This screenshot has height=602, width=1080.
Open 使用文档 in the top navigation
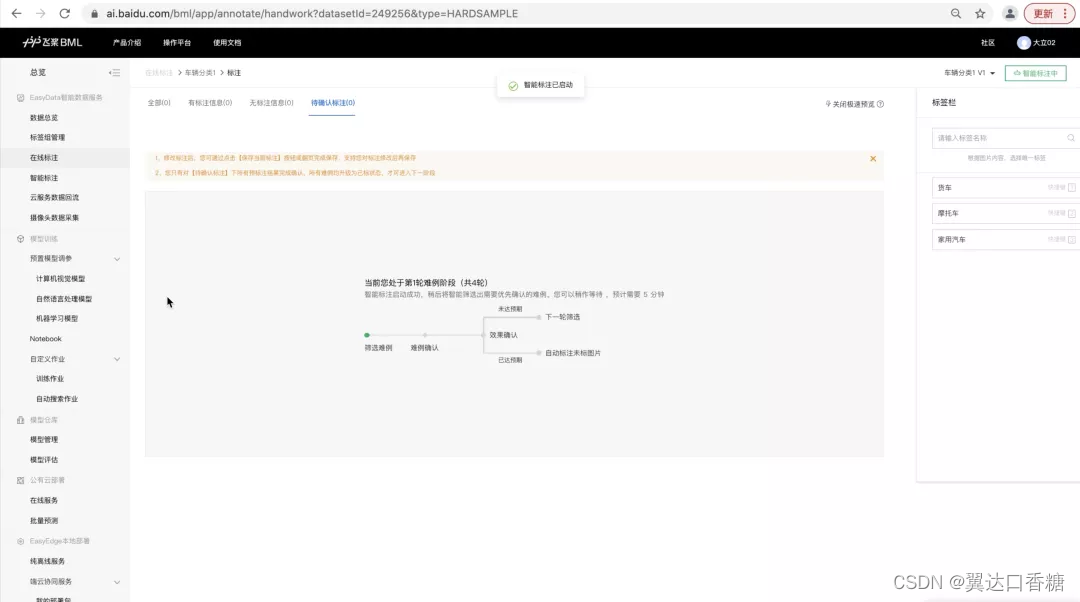[227, 43]
